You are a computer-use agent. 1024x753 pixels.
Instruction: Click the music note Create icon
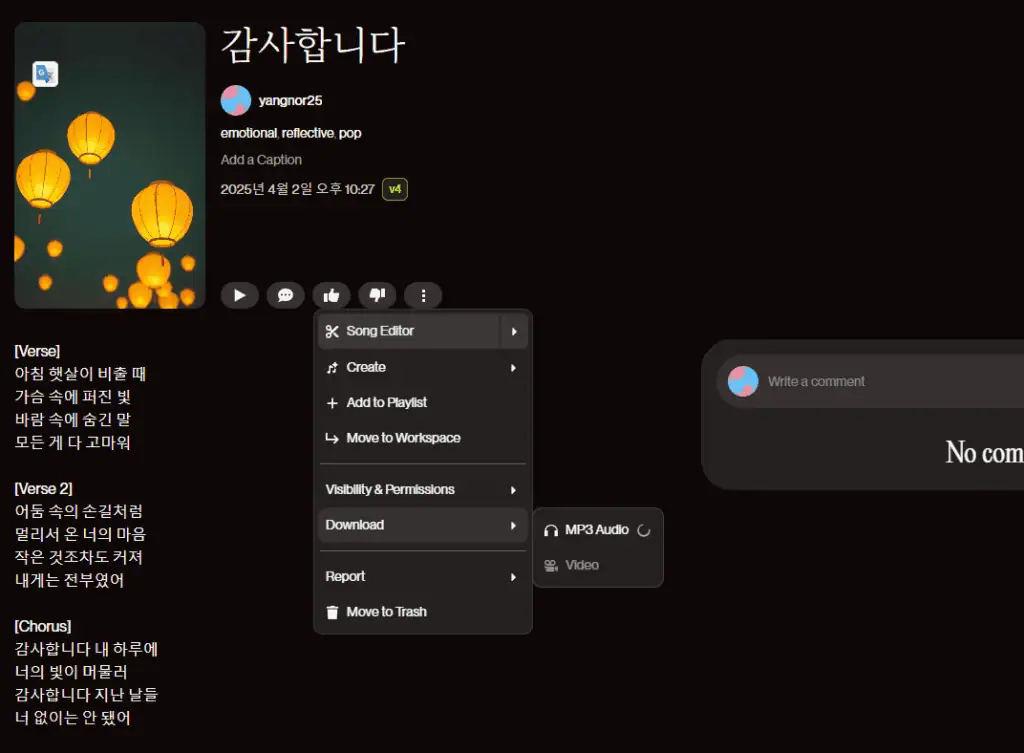point(332,367)
